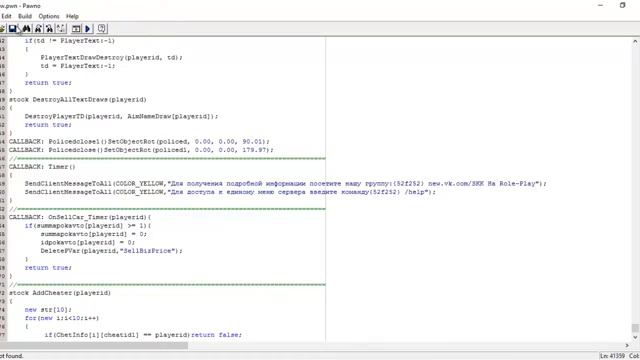Click the Help toolbar icon
Screen dimensions: 640x360
pos(102,29)
